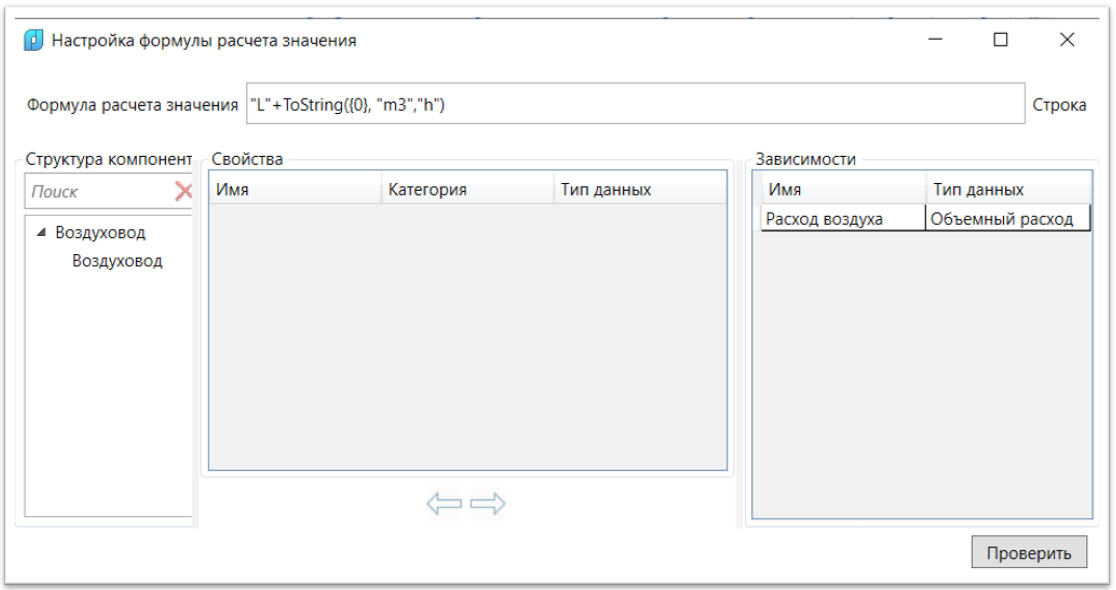Collapse the top-level Воздуховод tree node

[x=41, y=233]
